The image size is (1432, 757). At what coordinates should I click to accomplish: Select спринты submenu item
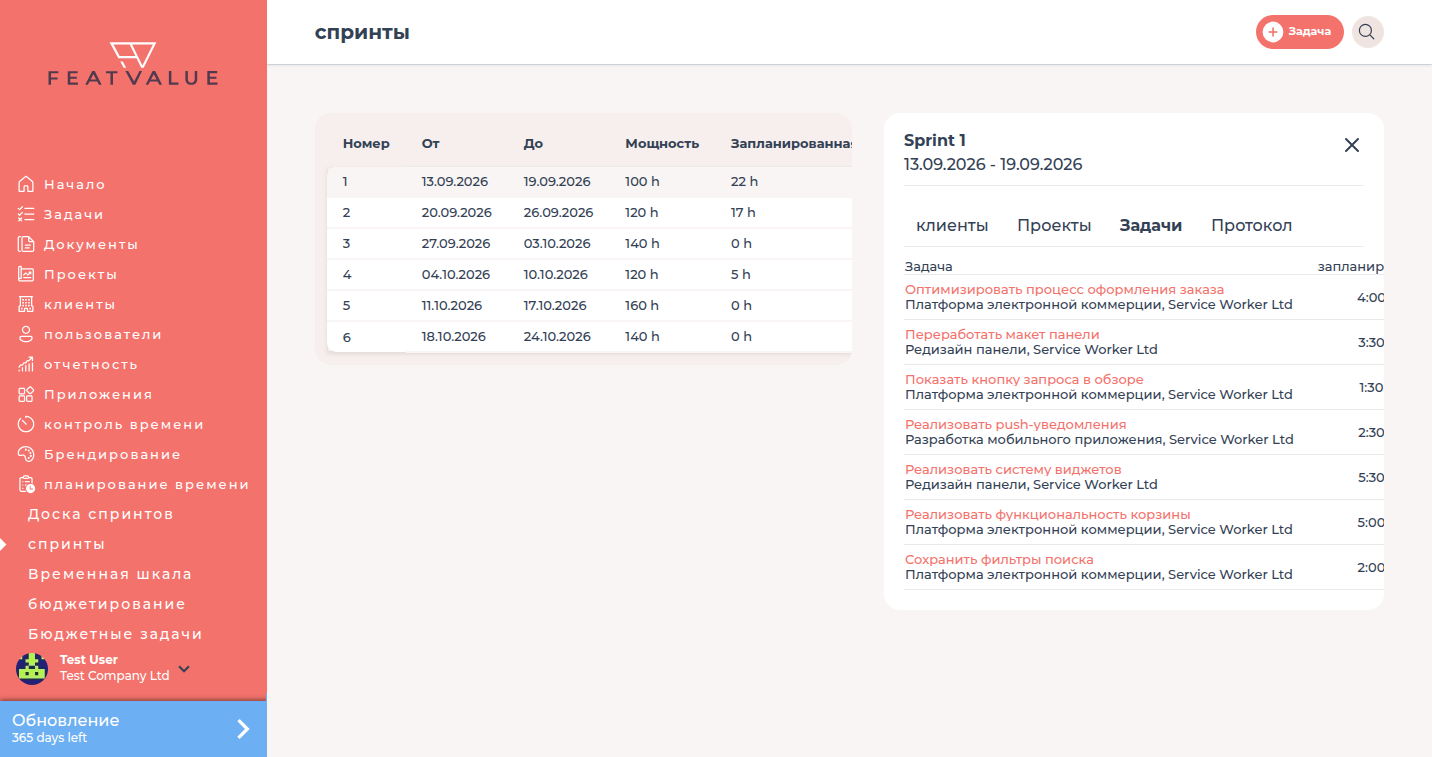pyautogui.click(x=66, y=544)
